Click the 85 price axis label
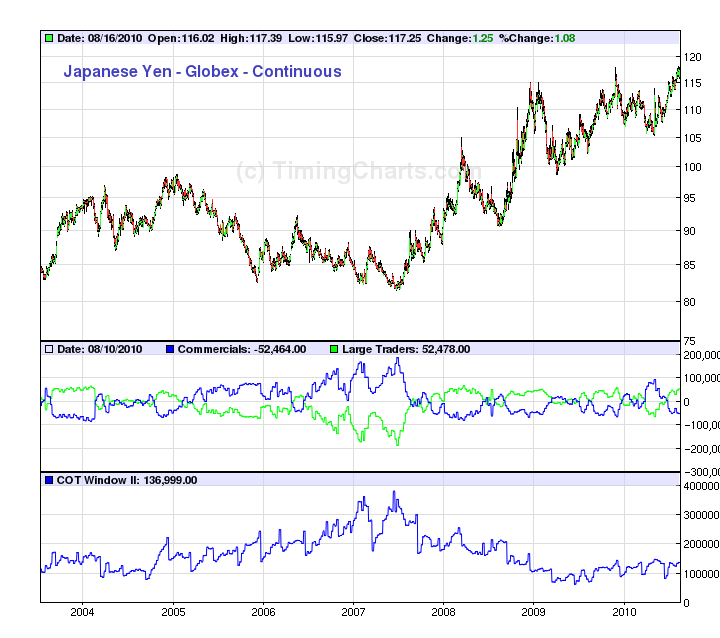Screen dimensions: 720x638 [x=689, y=265]
